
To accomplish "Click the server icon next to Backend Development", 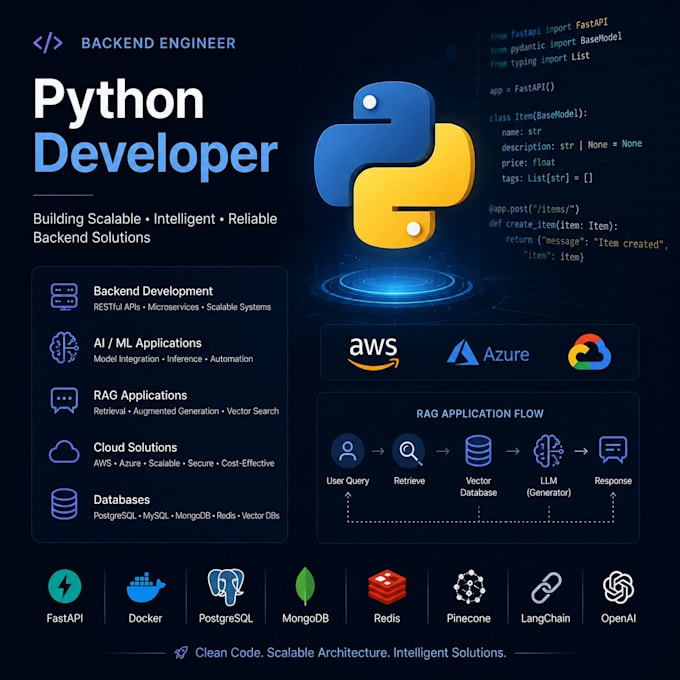I will tap(64, 297).
